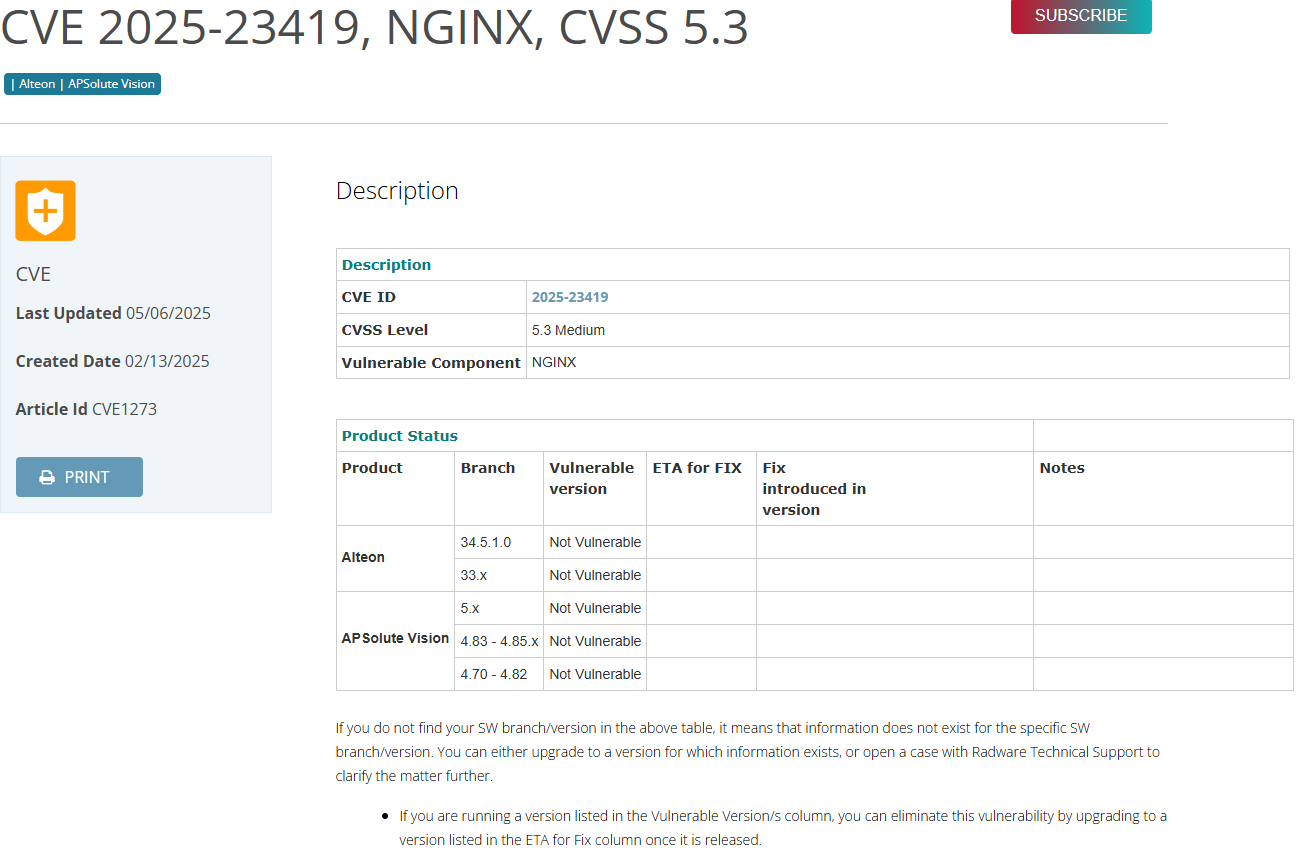Click the Product Status table header
The width and height of the screenshot is (1306, 855).
pos(685,436)
